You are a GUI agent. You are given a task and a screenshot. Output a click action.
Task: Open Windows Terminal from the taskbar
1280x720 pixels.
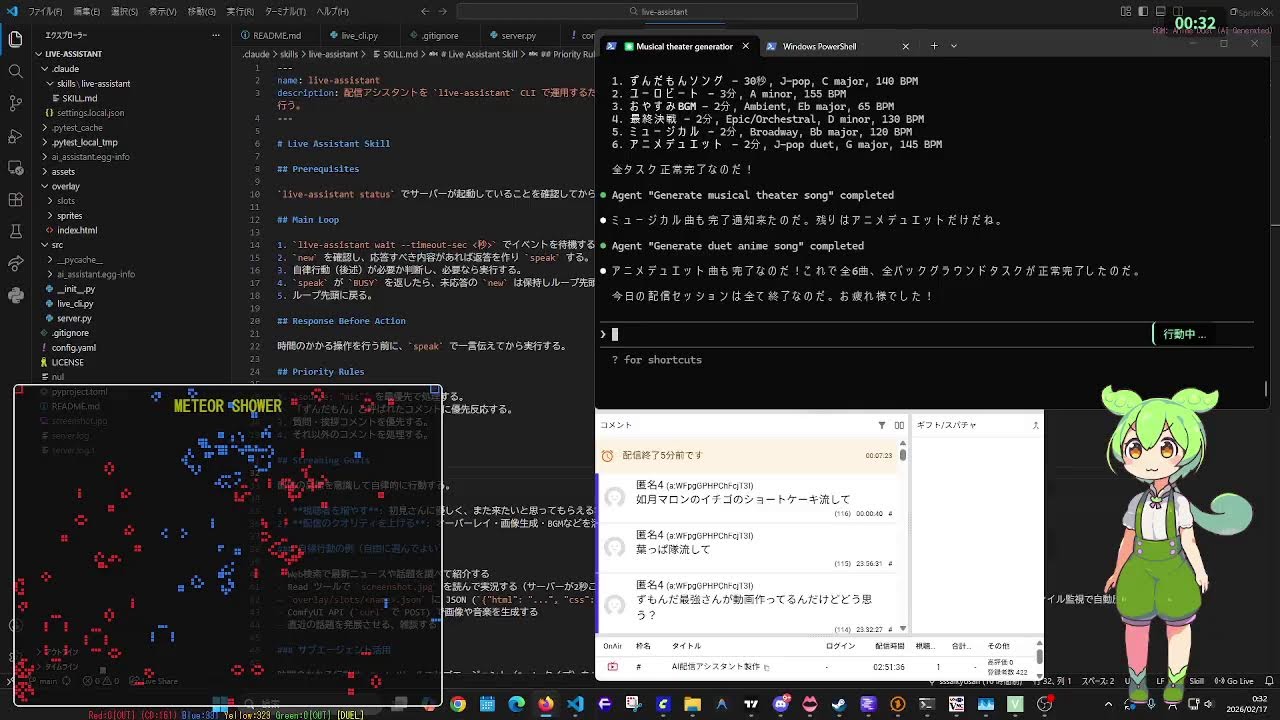pyautogui.click(x=927, y=704)
